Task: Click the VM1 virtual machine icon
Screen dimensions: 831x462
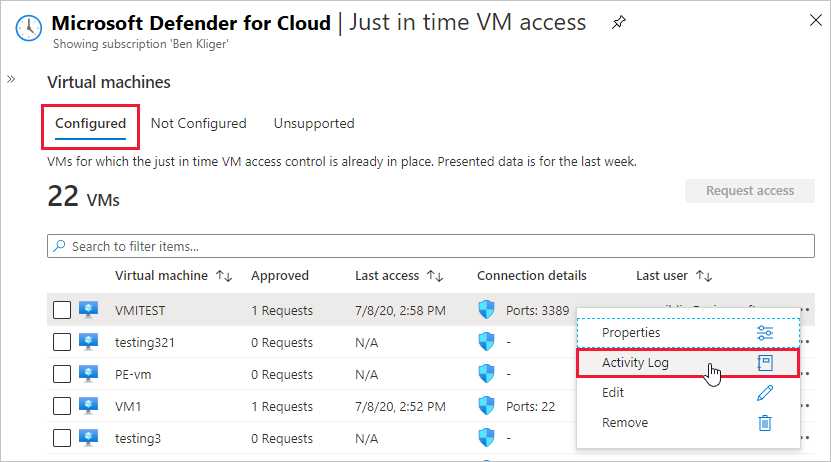Action: pos(87,407)
